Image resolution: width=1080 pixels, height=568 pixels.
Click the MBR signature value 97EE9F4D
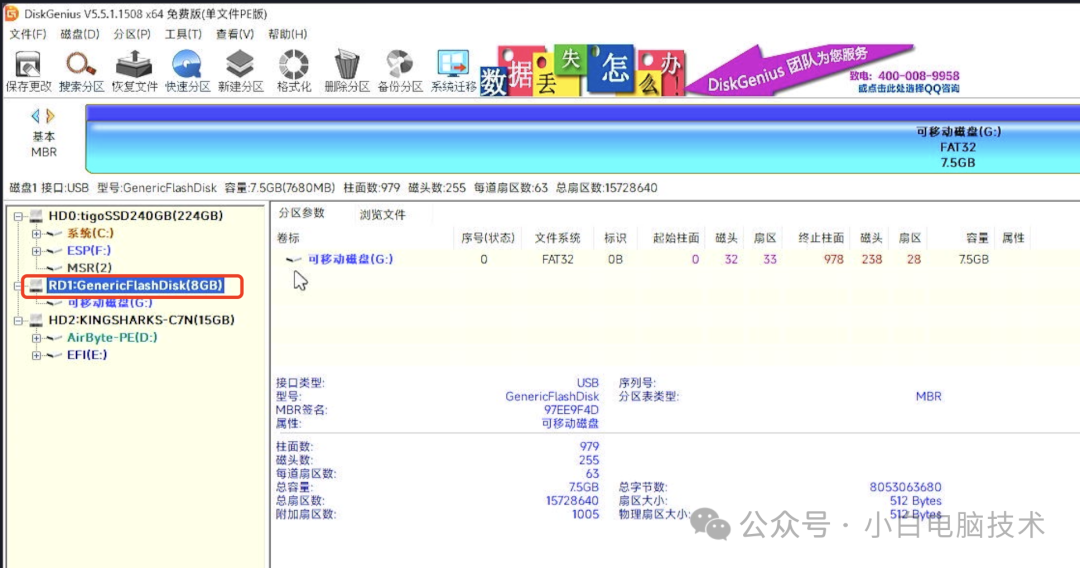coord(571,410)
